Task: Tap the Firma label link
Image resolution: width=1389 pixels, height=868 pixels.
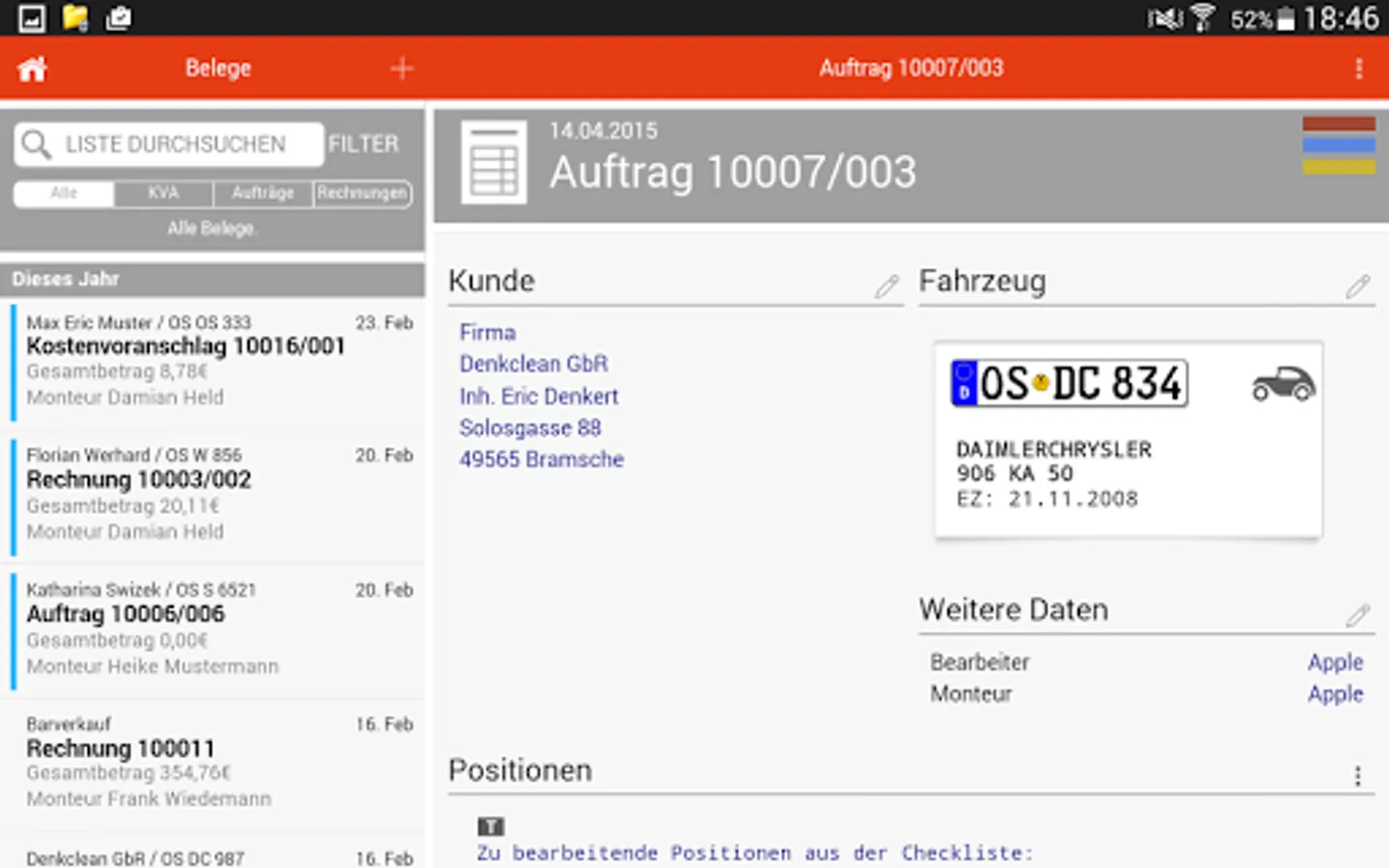Action: pos(487,332)
